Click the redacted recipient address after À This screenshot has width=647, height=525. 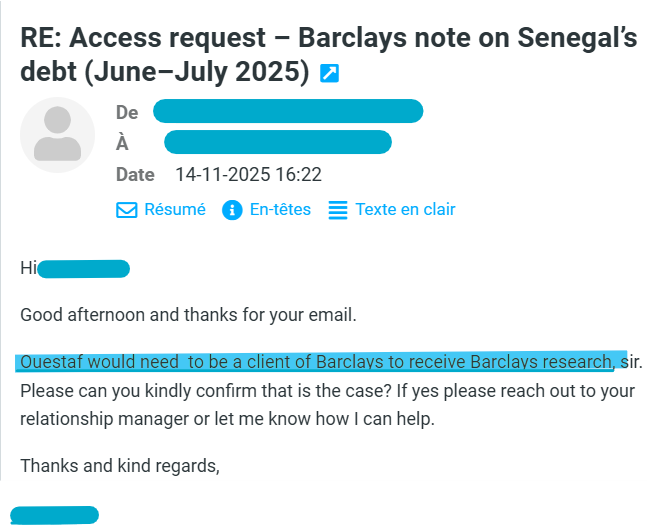click(277, 143)
